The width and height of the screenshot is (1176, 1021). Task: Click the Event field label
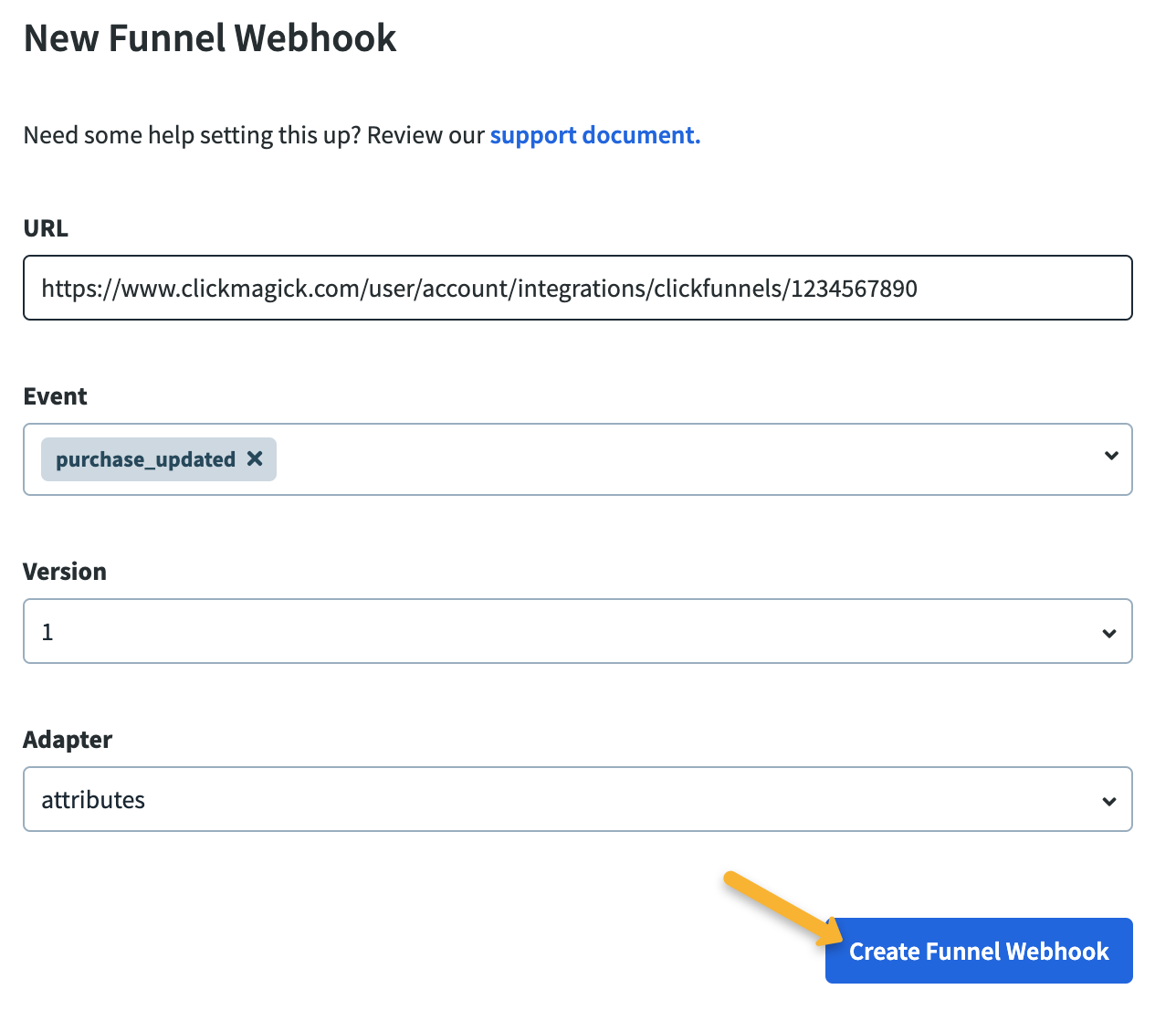pyautogui.click(x=55, y=396)
